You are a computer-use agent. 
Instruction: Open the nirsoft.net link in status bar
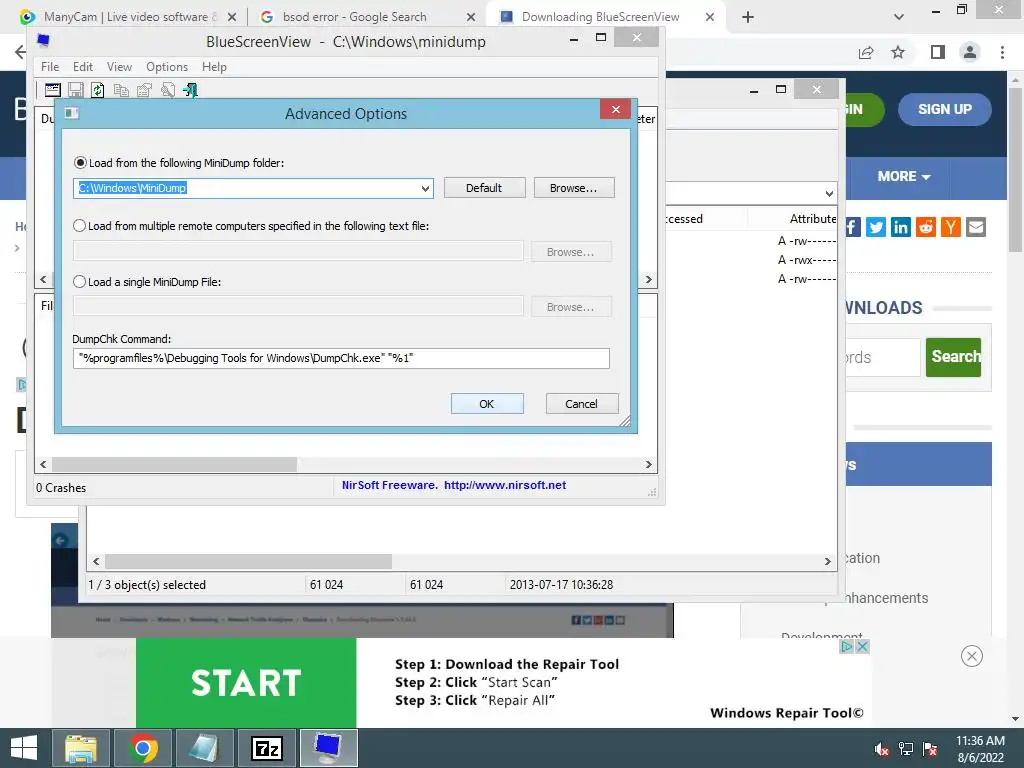point(505,485)
